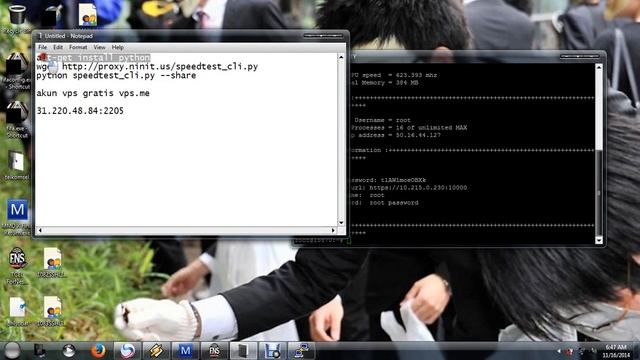Screen dimensions: 640x360
Task: Open the telkomsel desktop icon
Action: 17,165
